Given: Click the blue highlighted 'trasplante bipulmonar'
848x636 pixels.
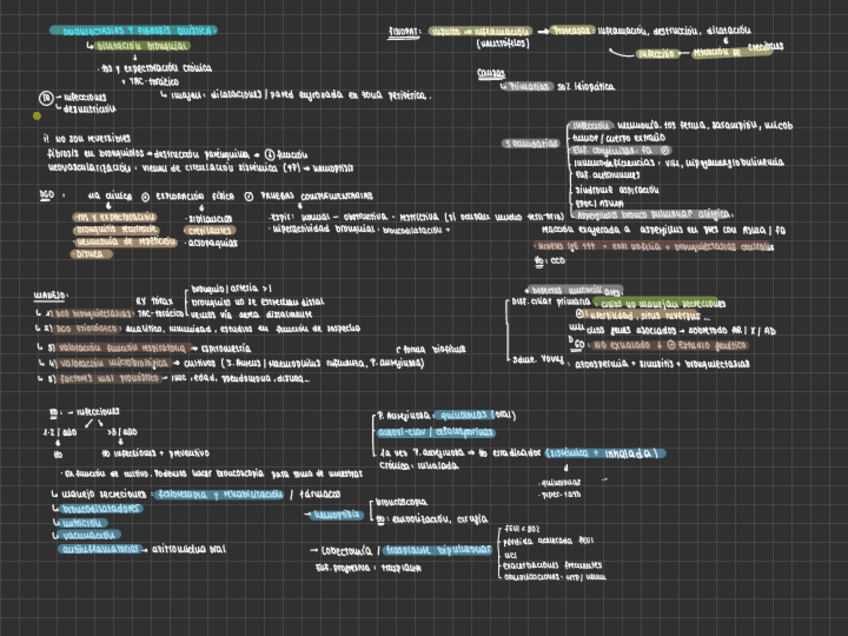Looking at the screenshot, I should pyautogui.click(x=437, y=551).
